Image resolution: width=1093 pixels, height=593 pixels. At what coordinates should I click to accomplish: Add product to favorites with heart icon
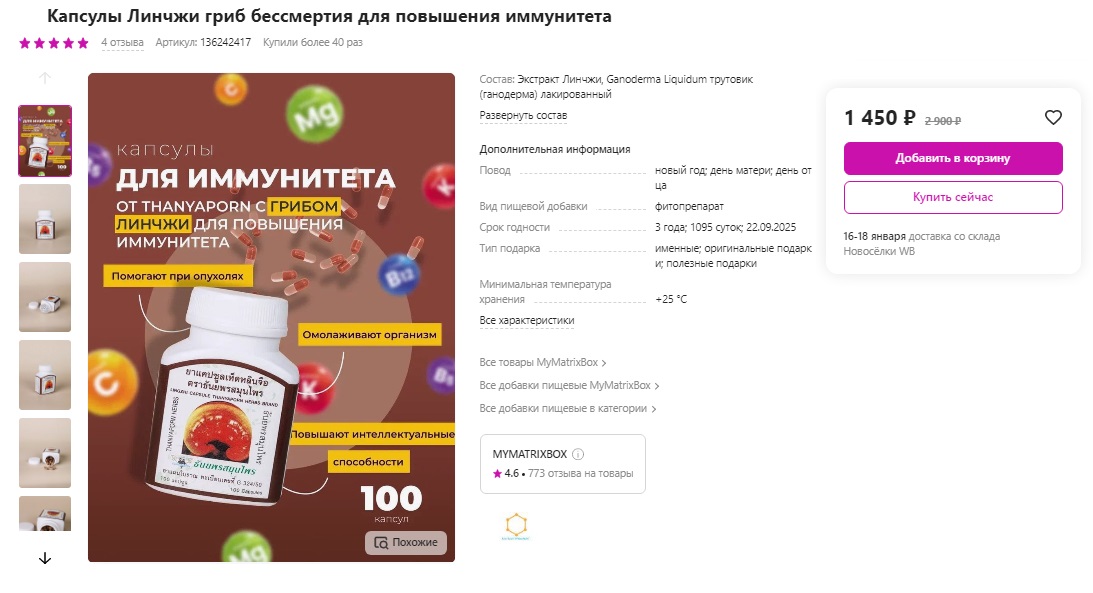1053,118
